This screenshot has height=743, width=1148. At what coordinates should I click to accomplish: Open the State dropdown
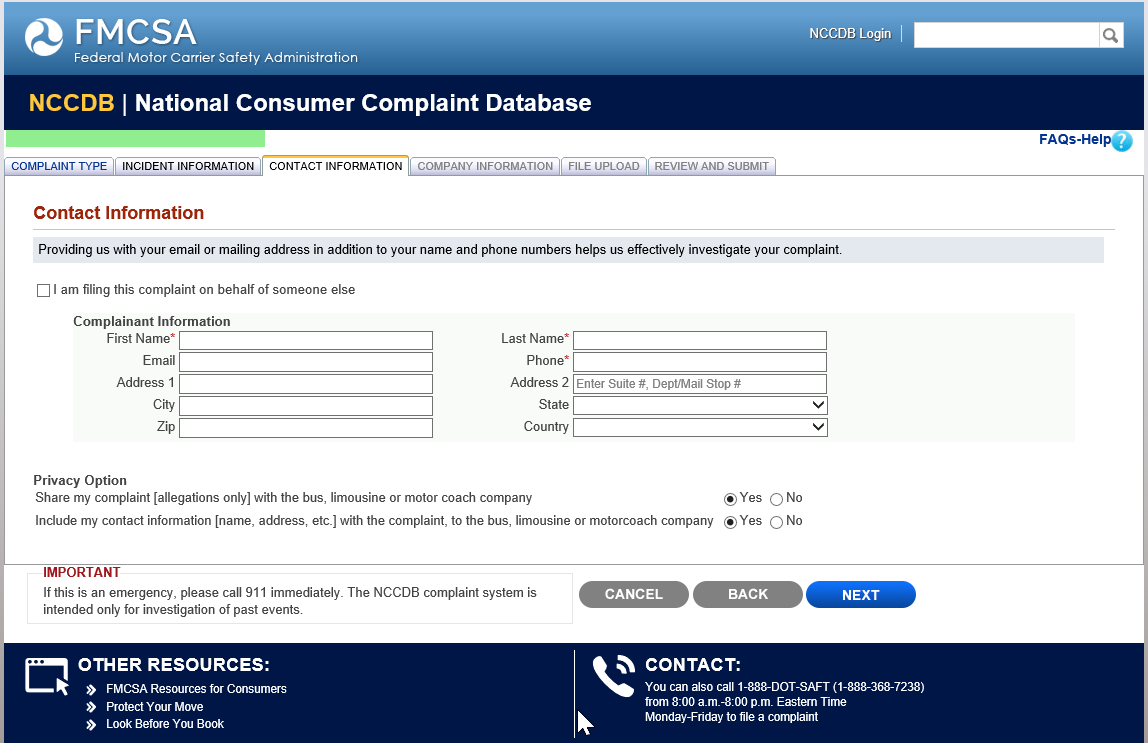click(700, 406)
